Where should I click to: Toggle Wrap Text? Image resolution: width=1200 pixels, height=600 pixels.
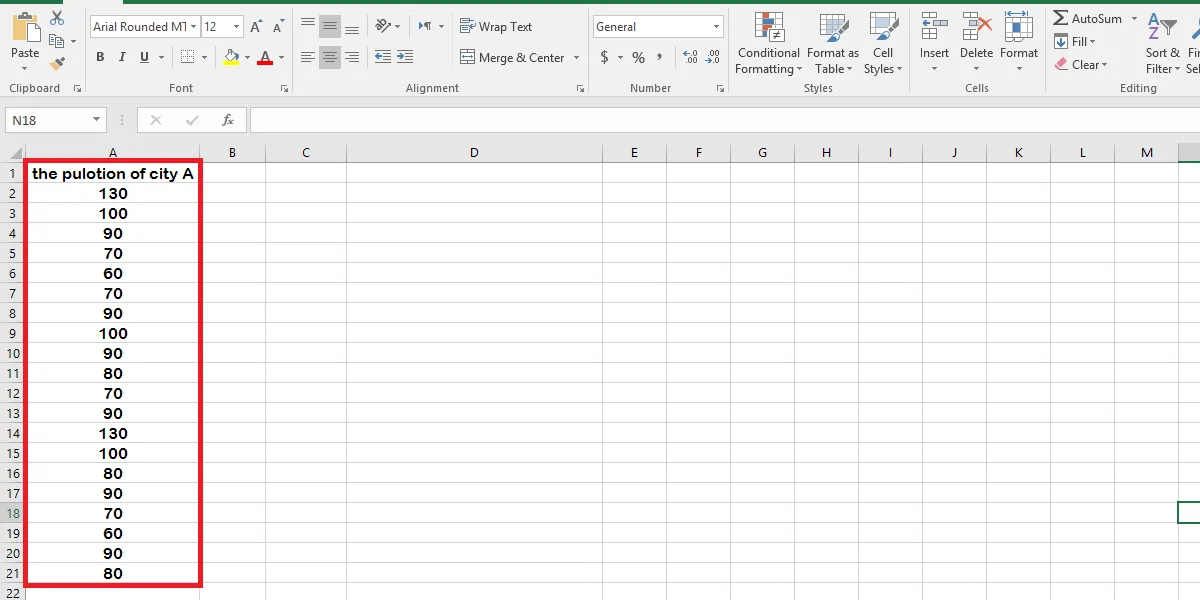coord(496,27)
